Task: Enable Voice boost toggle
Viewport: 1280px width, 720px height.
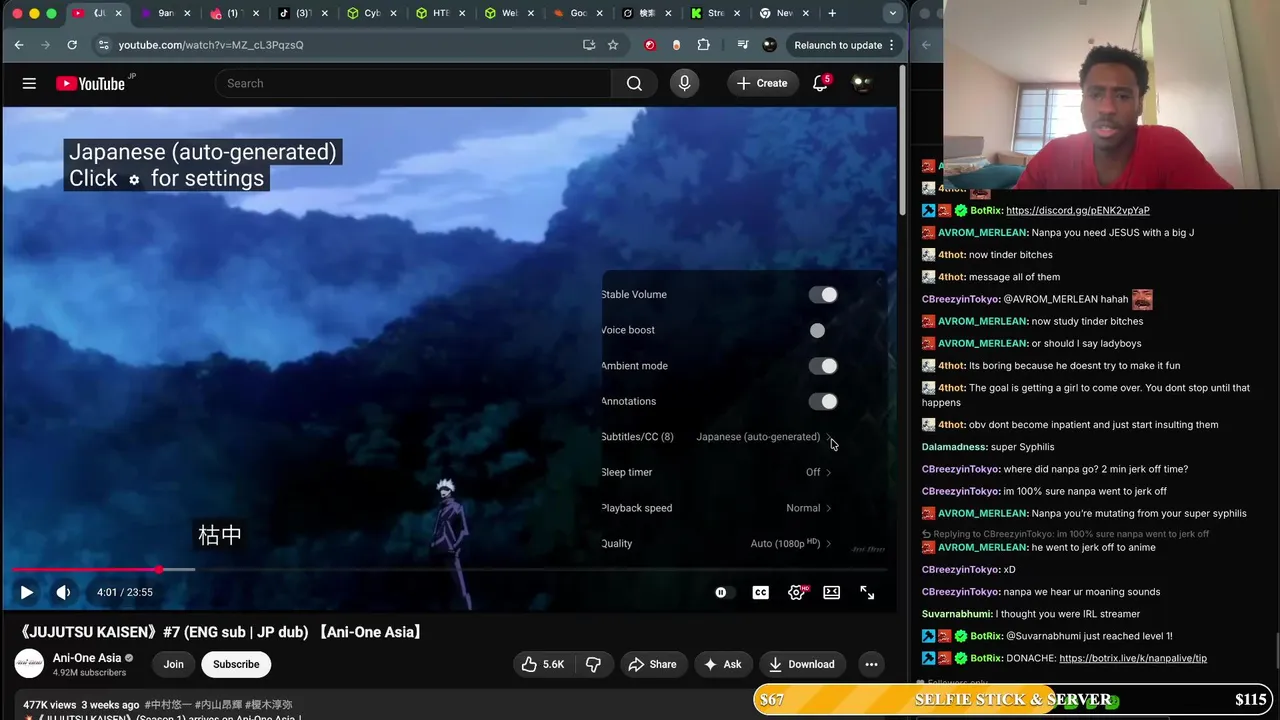Action: [x=823, y=330]
